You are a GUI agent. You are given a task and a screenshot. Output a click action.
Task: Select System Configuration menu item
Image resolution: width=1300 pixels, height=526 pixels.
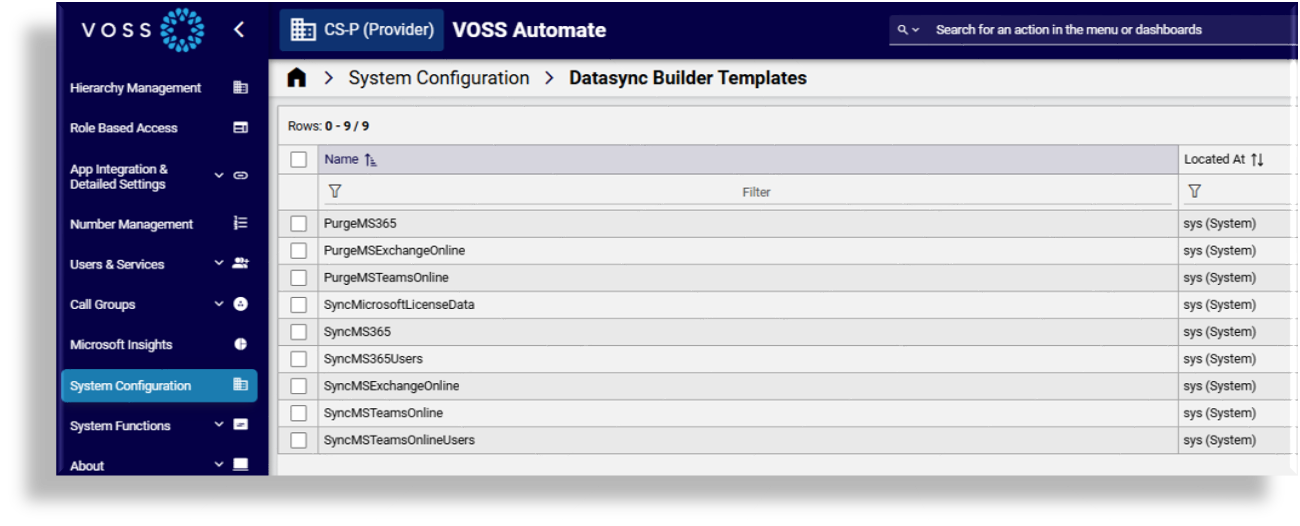pyautogui.click(x=159, y=386)
